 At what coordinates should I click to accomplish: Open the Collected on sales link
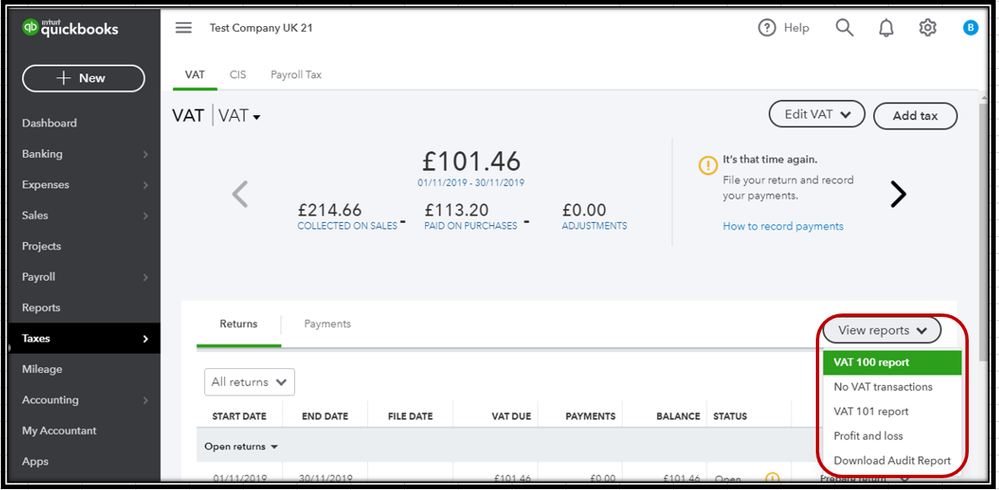point(347,226)
